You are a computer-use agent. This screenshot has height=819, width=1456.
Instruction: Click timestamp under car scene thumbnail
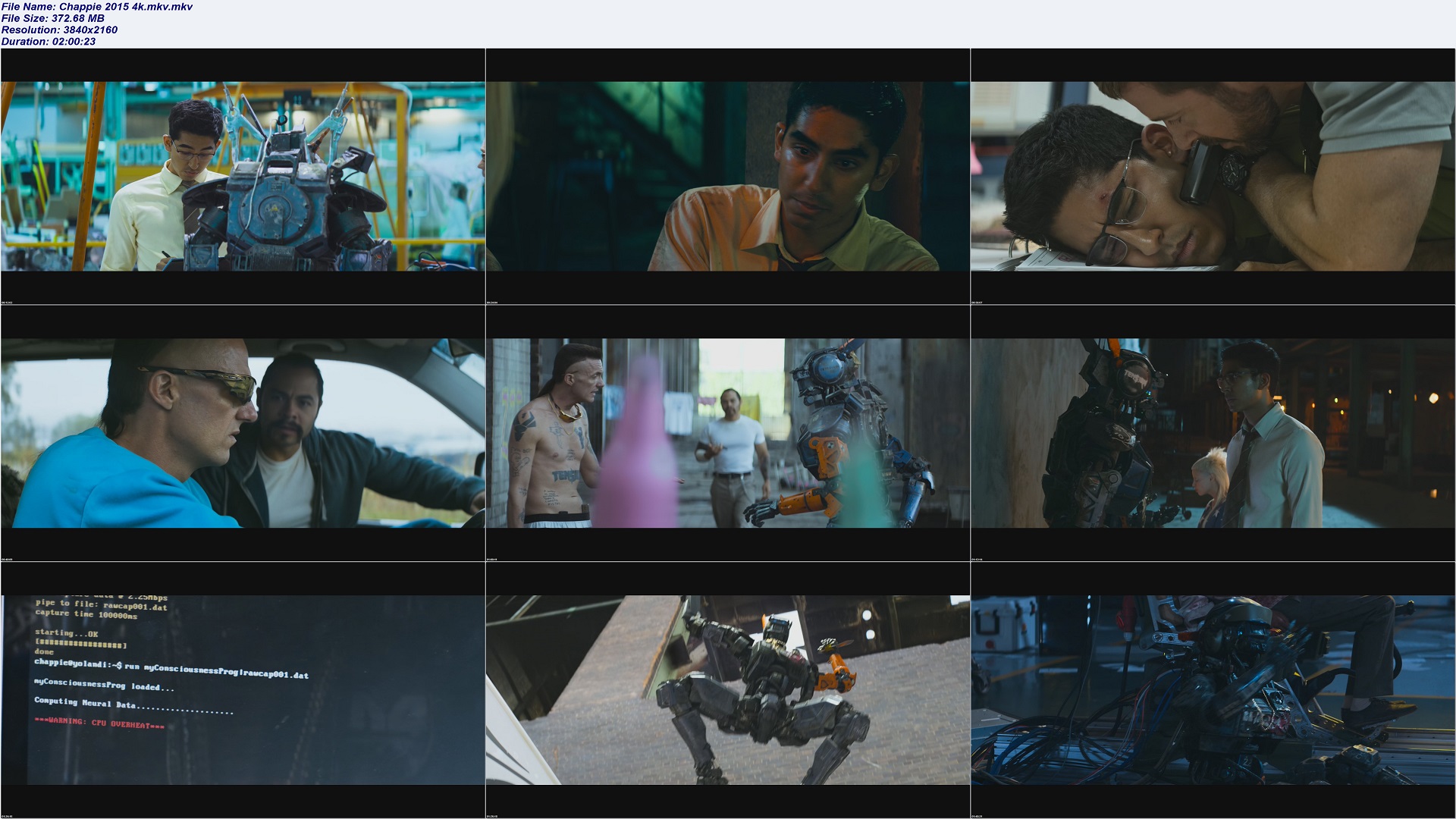pos(8,560)
